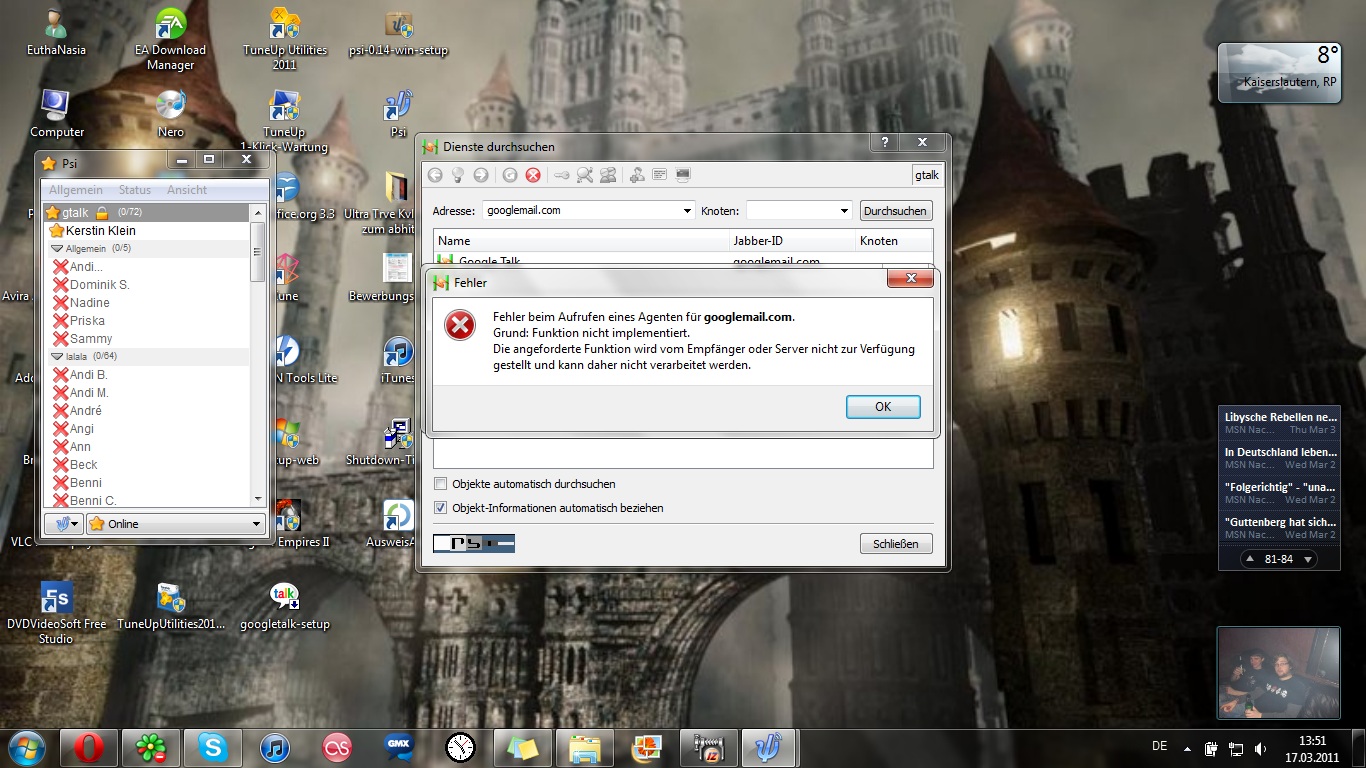Click next-page arrow on news gadget 81-84
The height and width of the screenshot is (768, 1366).
(x=1306, y=559)
